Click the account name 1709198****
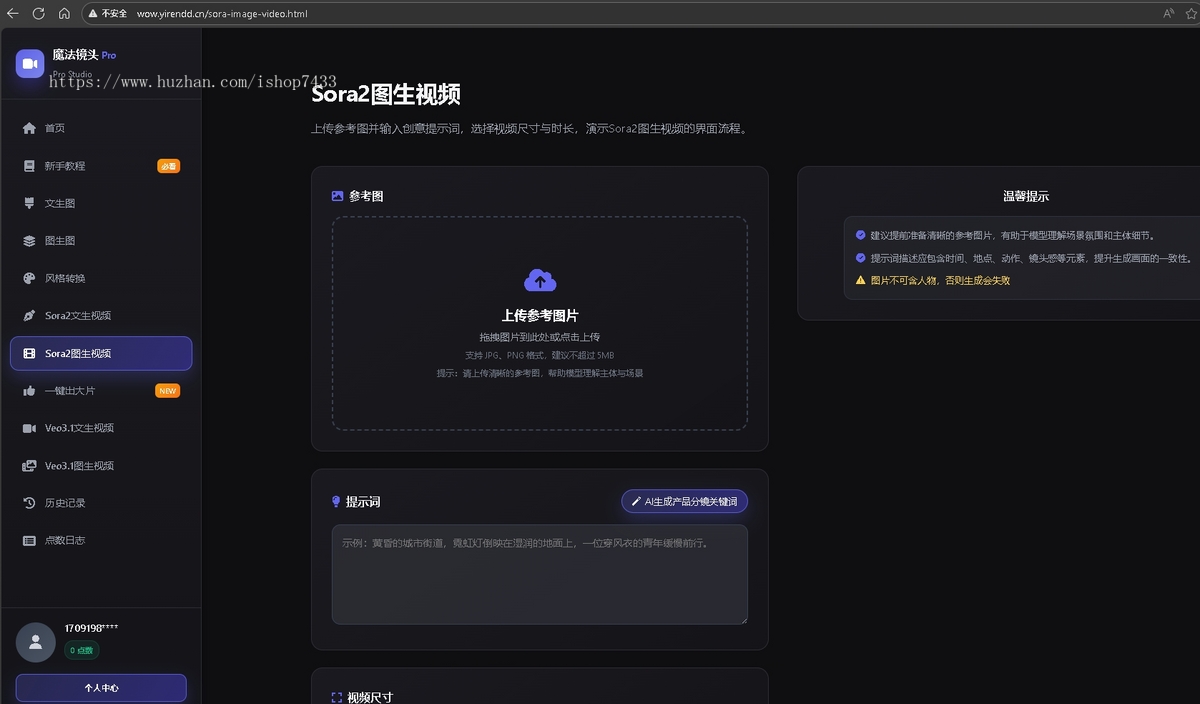1200x704 pixels. (92, 628)
